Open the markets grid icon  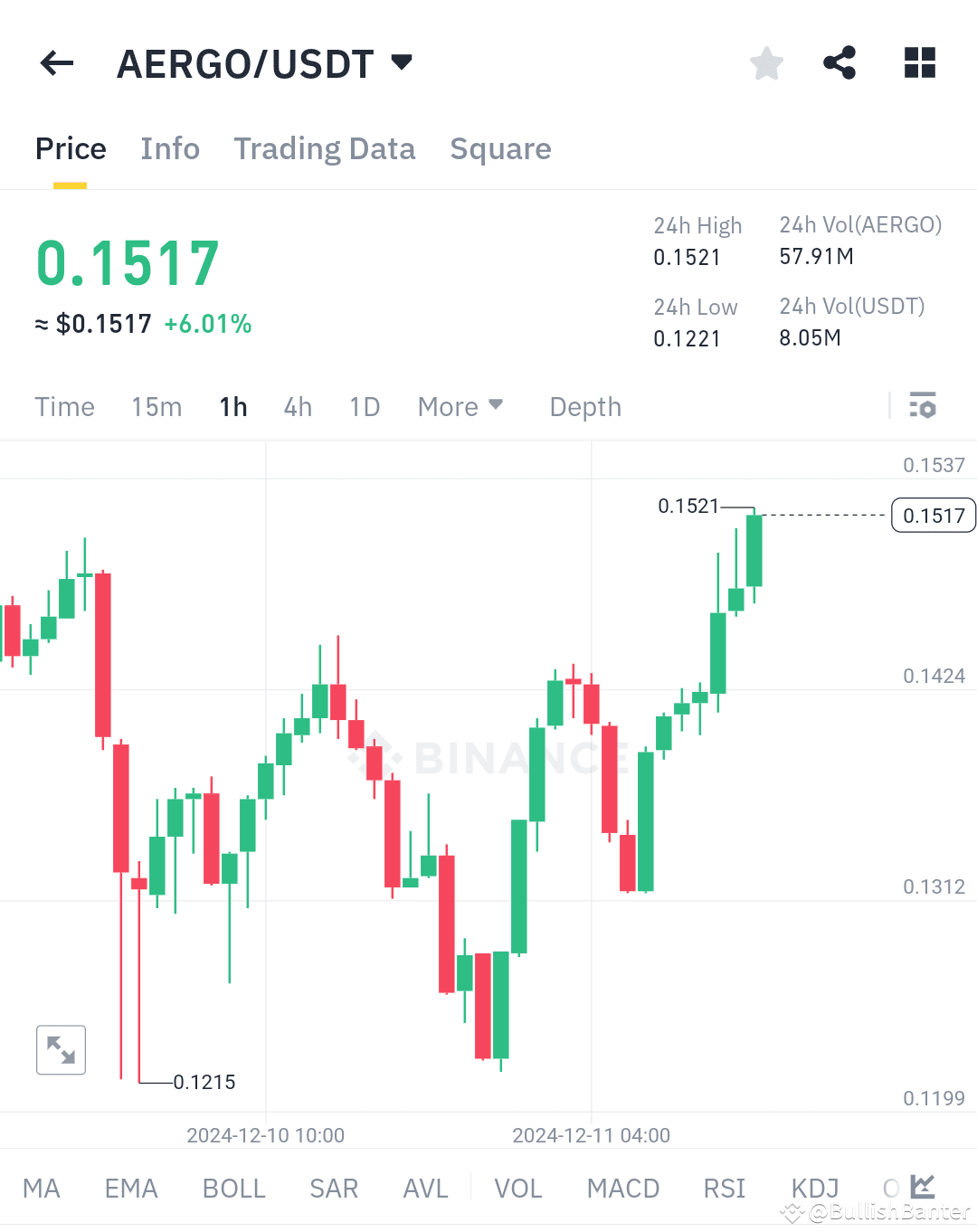(919, 62)
